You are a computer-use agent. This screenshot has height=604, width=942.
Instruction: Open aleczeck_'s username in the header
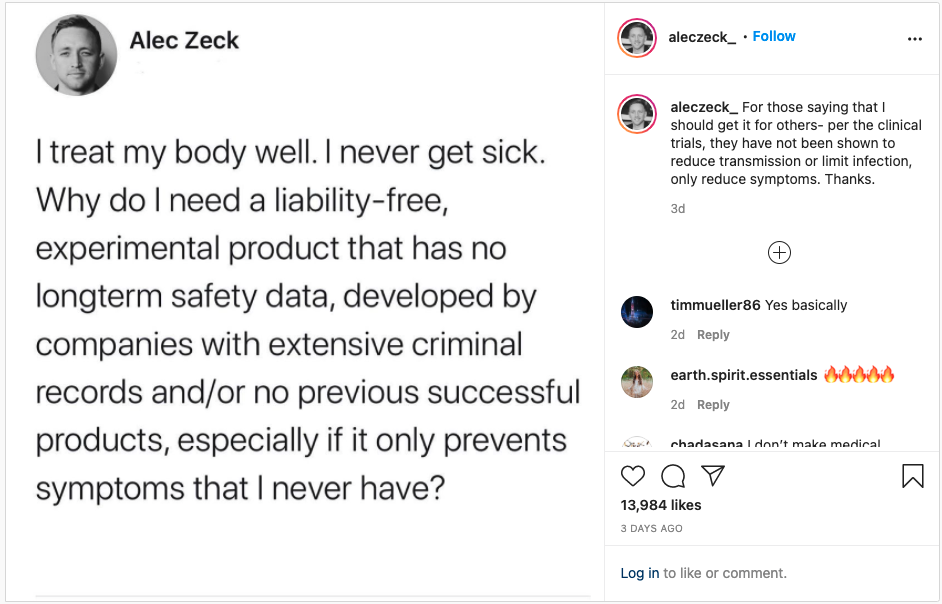coord(702,36)
